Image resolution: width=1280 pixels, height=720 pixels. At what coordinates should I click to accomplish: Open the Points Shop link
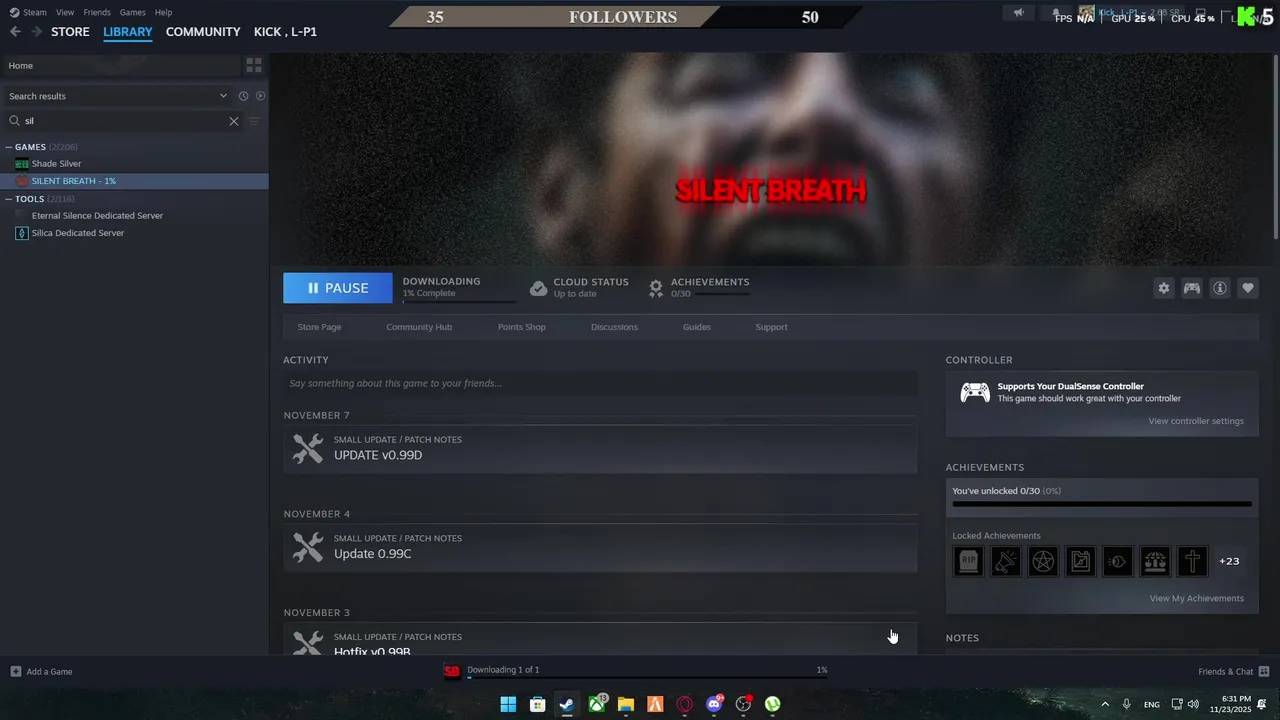pos(522,327)
